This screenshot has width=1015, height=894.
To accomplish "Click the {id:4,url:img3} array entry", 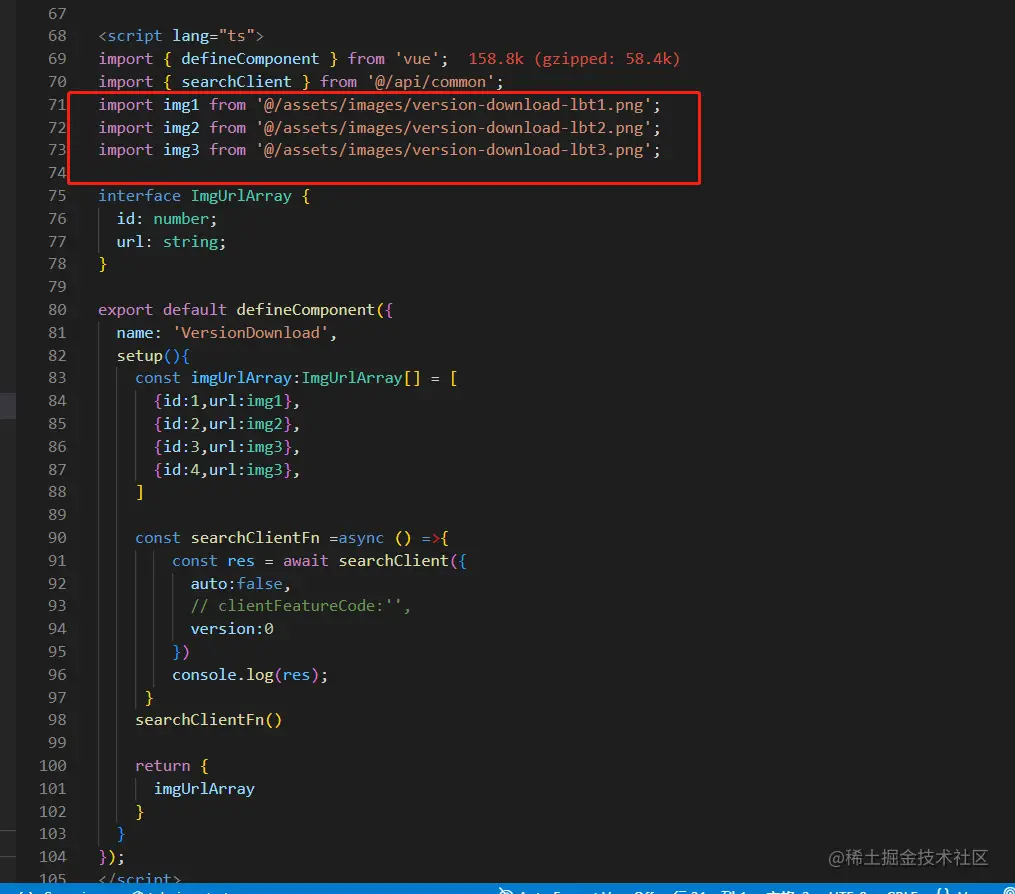I will click(223, 469).
